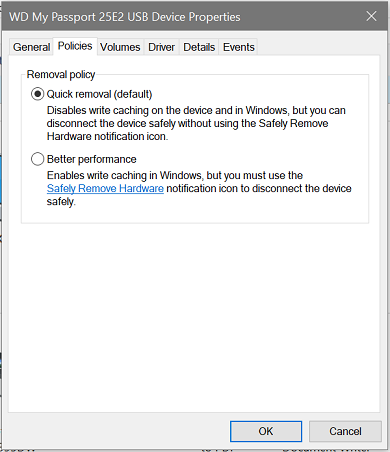Go to the Volumes tab

coord(120,47)
